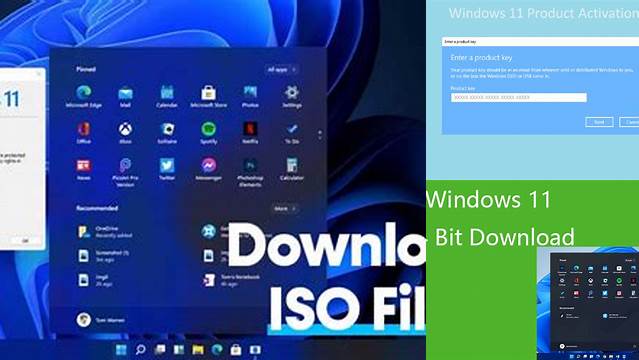Expand the All apps list

(x=281, y=70)
